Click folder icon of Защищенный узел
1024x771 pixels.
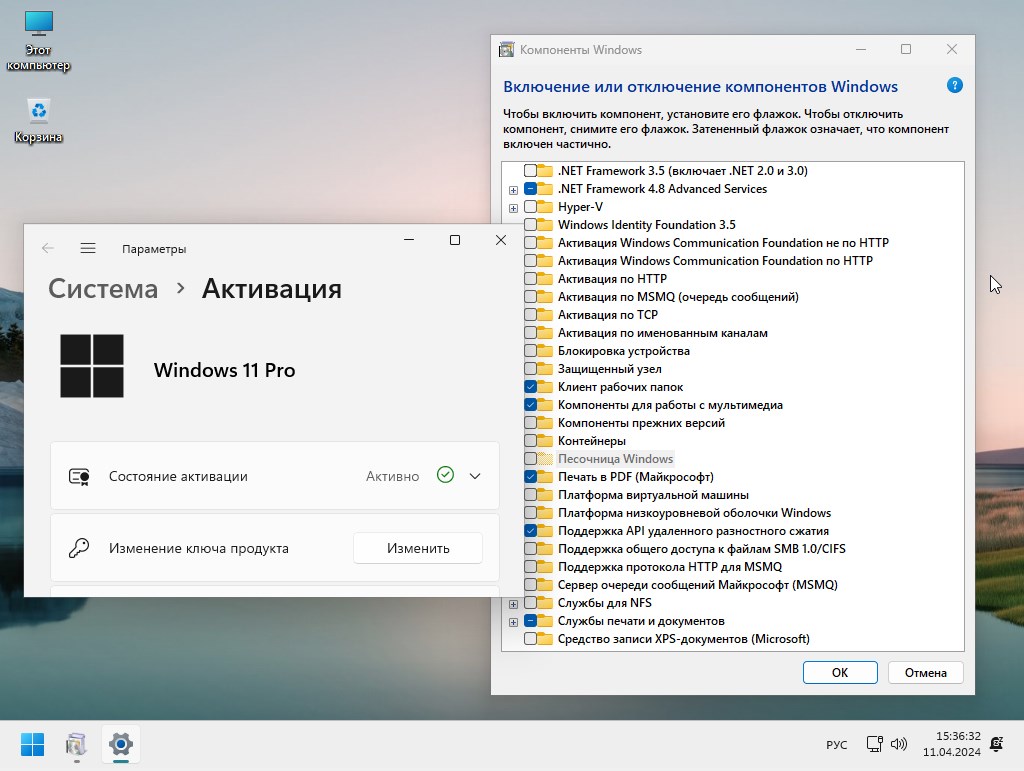545,369
